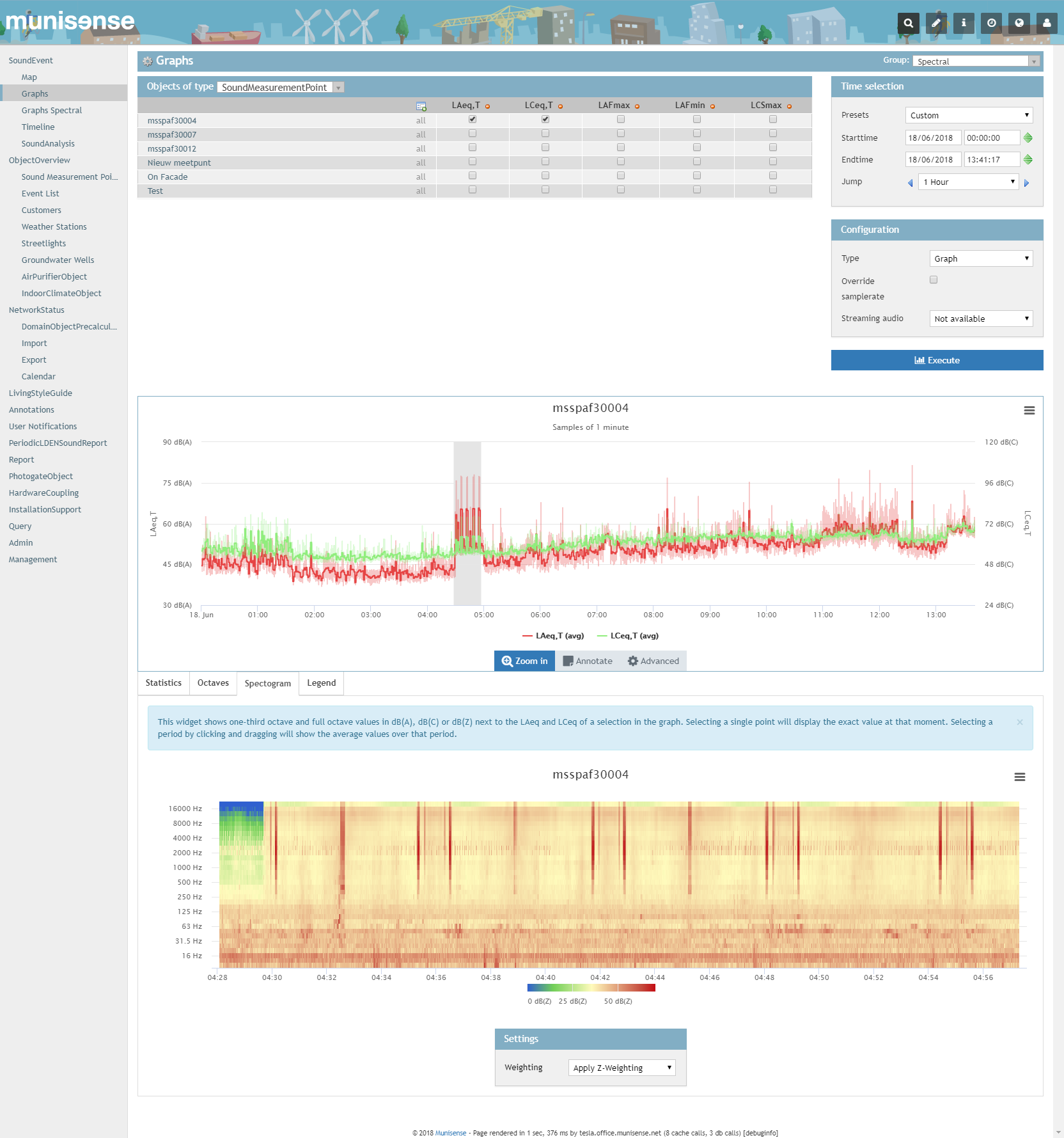Screen dimensions: 1064x1138
Task: Click the Execute button
Action: tap(936, 360)
